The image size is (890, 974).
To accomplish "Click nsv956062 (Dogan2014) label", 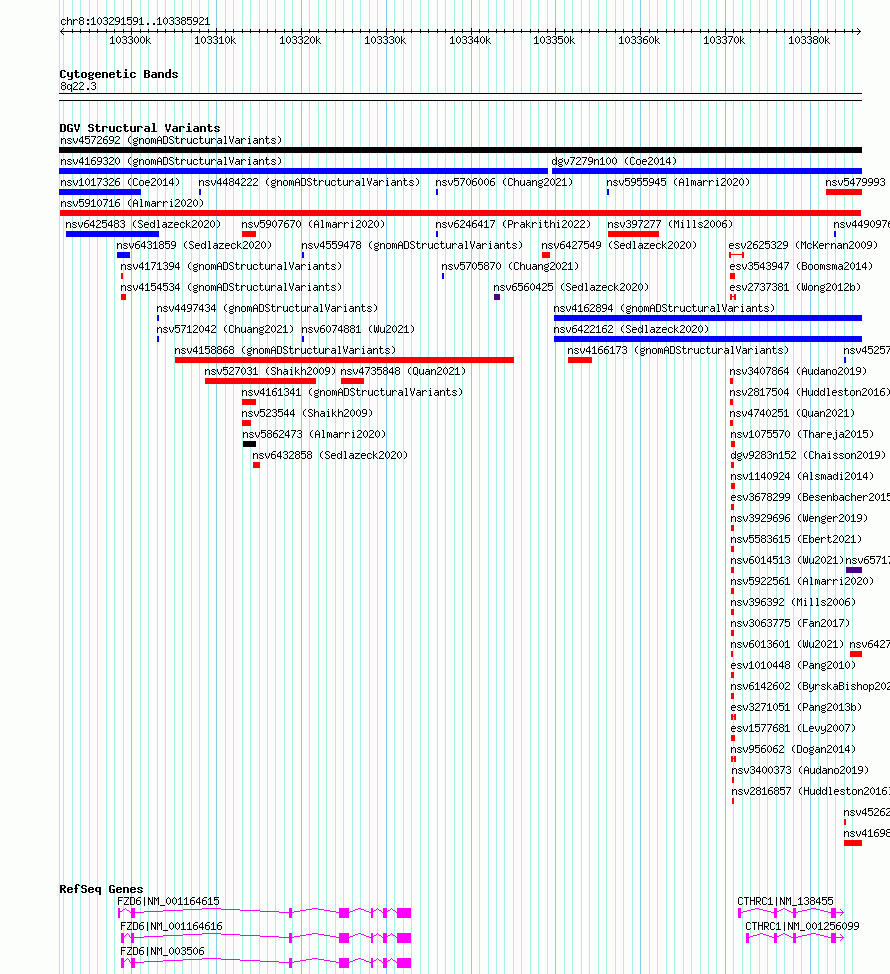I will click(x=793, y=752).
